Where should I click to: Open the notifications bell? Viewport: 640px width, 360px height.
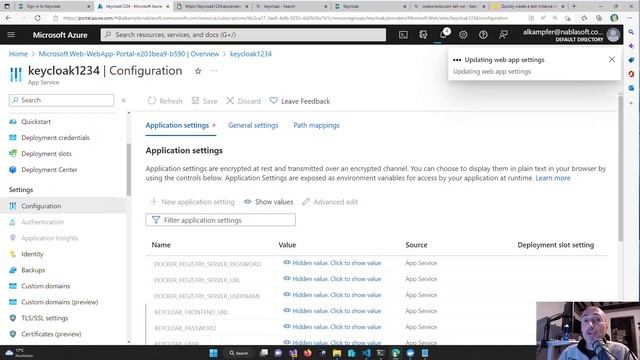(443, 35)
